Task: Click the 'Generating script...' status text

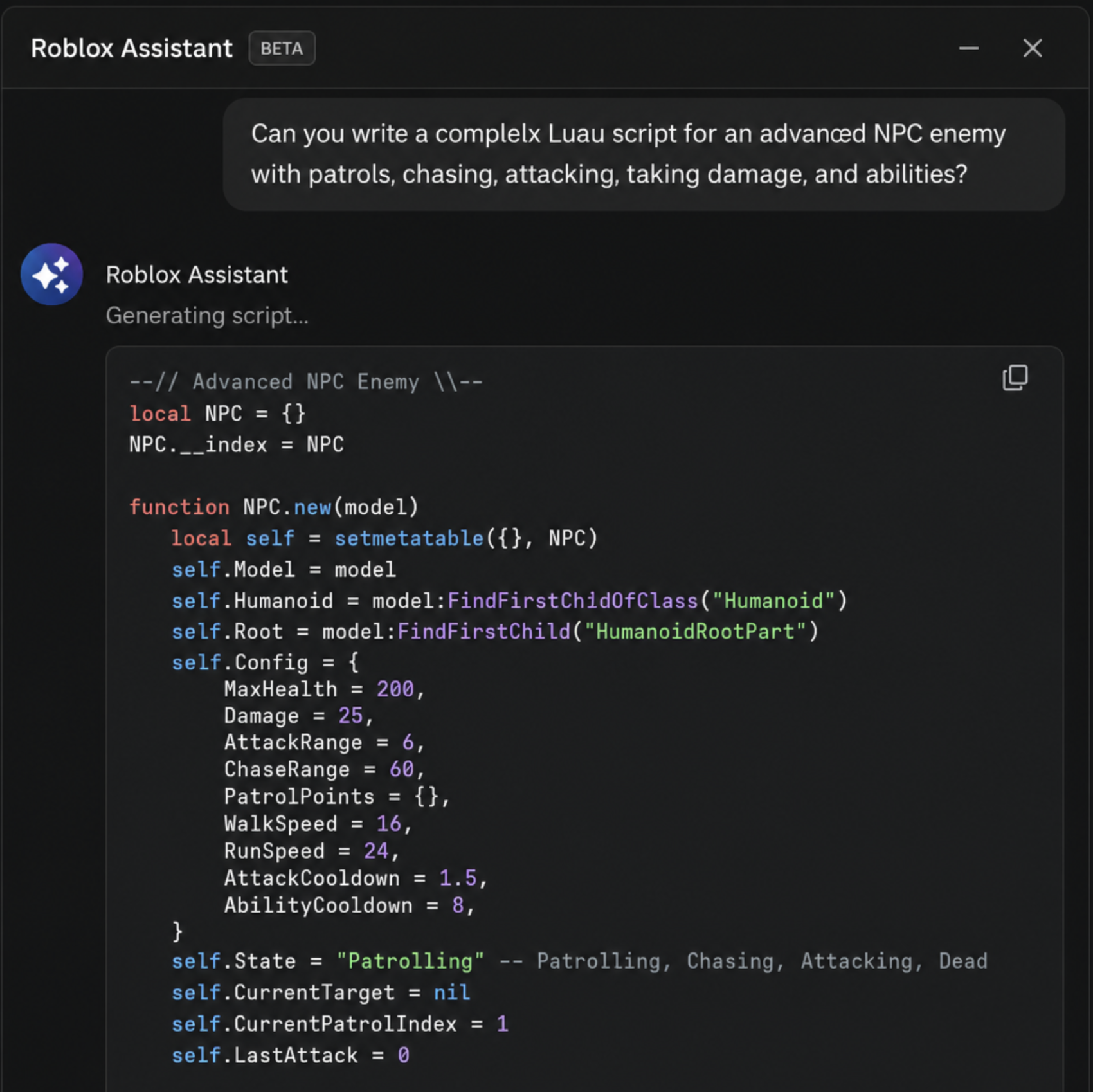Action: [x=207, y=315]
